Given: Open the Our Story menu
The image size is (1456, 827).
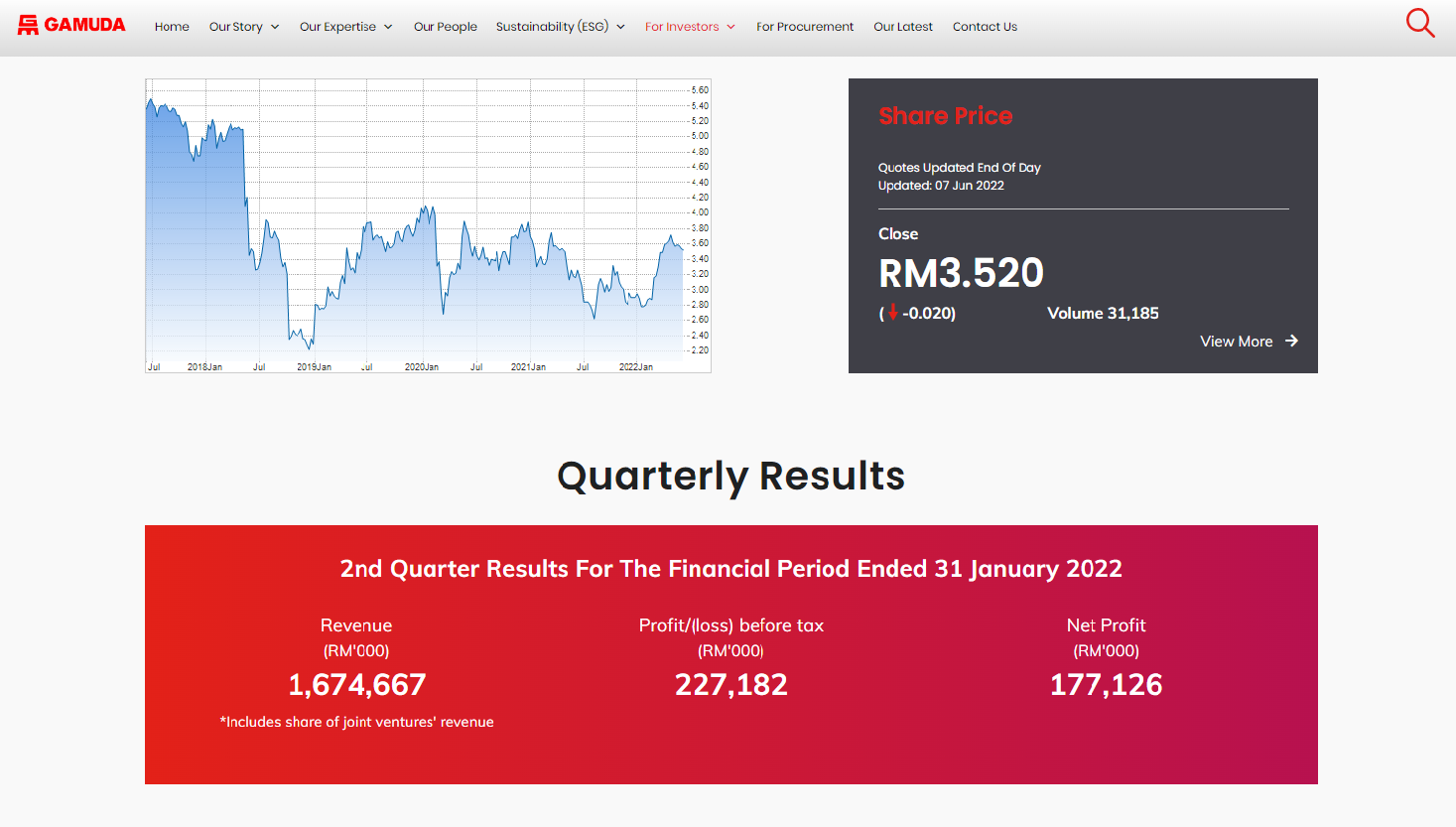Looking at the screenshot, I should click(x=236, y=27).
